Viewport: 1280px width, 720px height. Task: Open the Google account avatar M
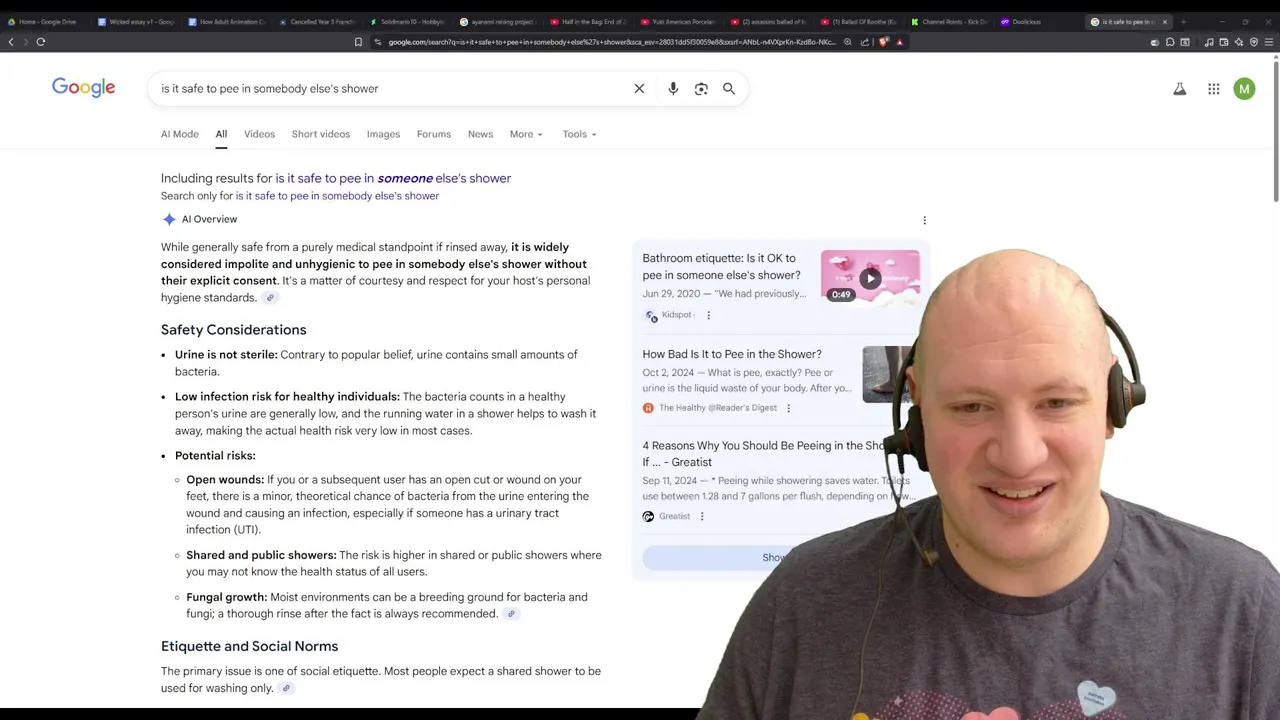(x=1244, y=89)
